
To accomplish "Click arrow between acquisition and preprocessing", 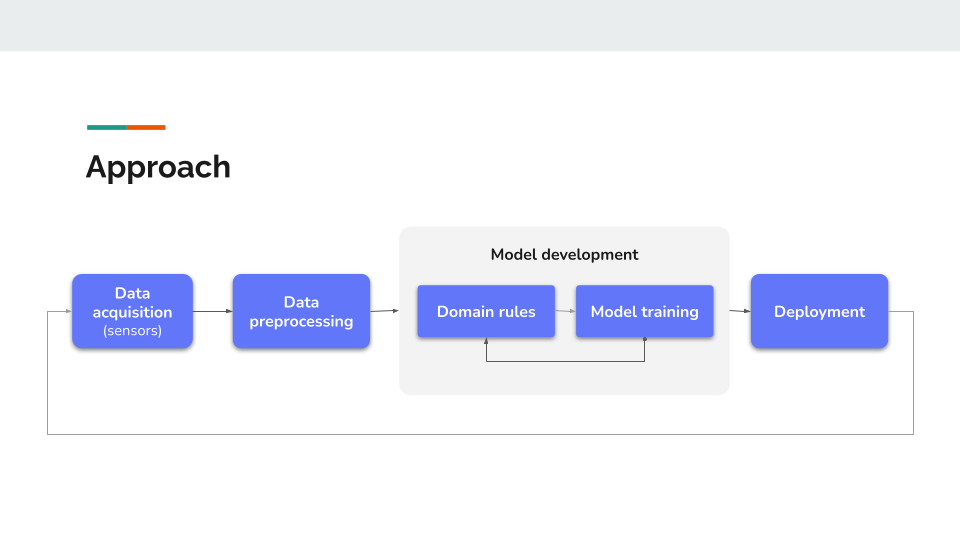I will tap(212, 311).
